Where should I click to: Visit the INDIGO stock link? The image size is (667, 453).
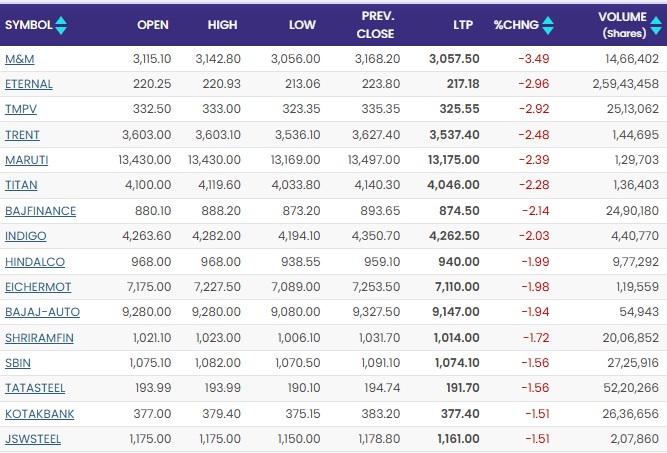pos(26,236)
